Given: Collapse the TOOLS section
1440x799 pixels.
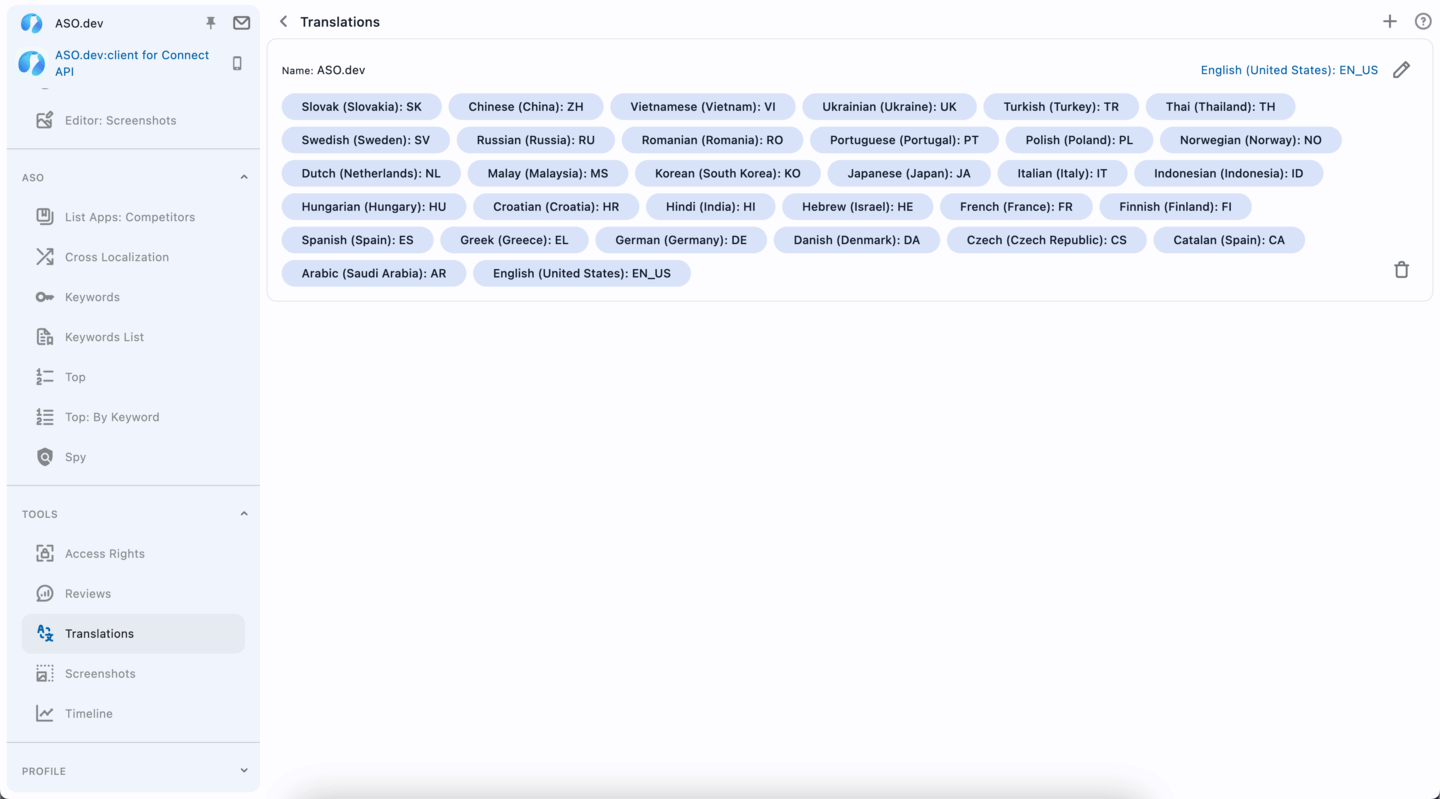Looking at the screenshot, I should (244, 514).
